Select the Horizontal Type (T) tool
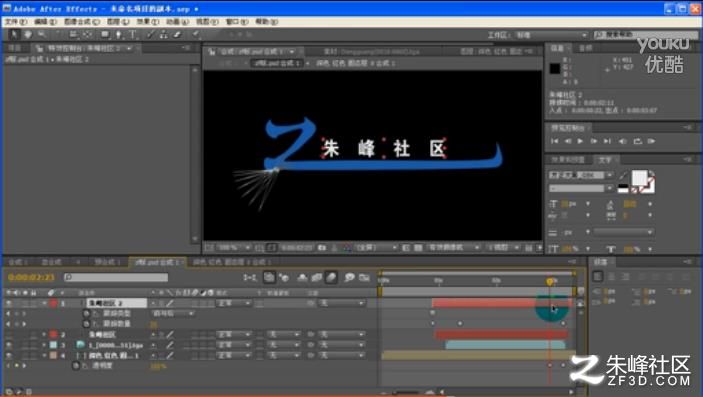The width and height of the screenshot is (703, 397). pos(133,34)
